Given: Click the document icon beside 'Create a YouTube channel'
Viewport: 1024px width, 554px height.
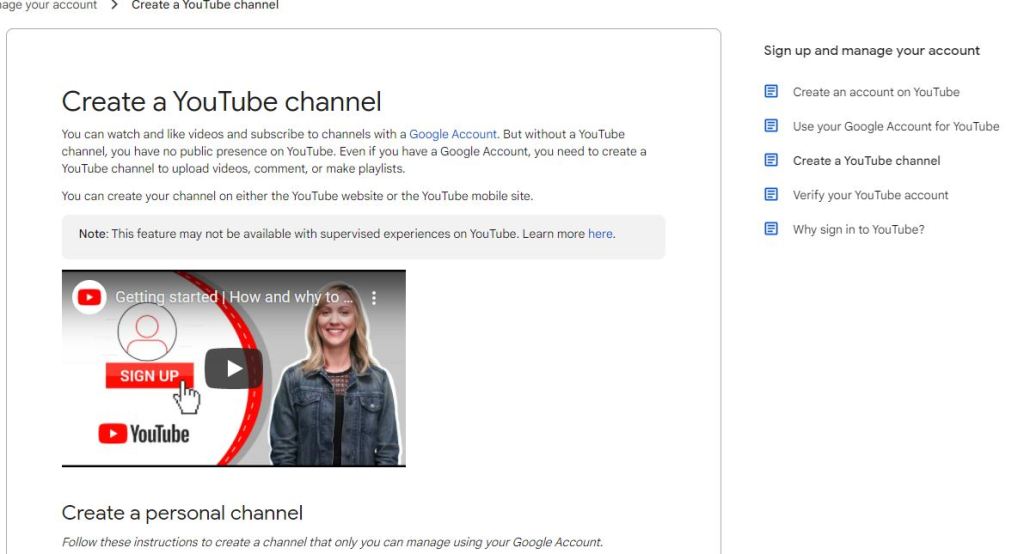Looking at the screenshot, I should coord(771,160).
